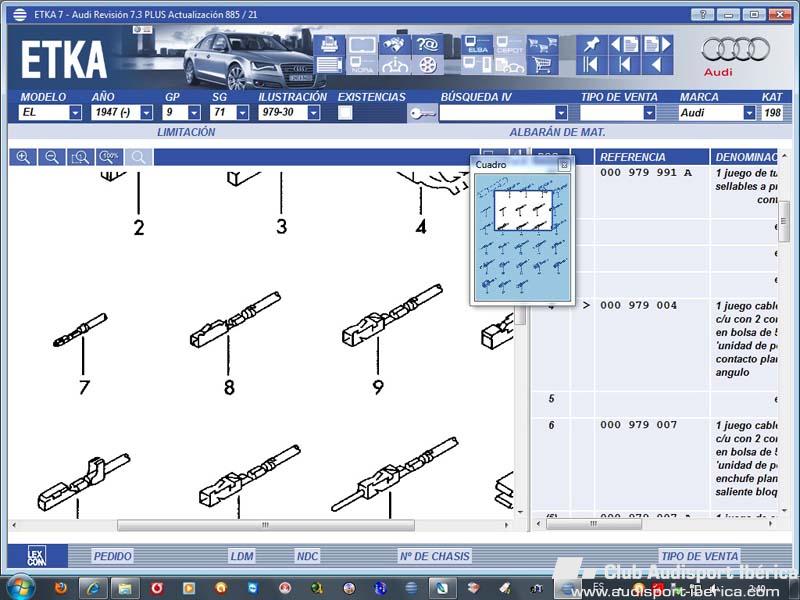Click the zoom-to-area magnifier icon
This screenshot has width=800, height=600.
81,157
